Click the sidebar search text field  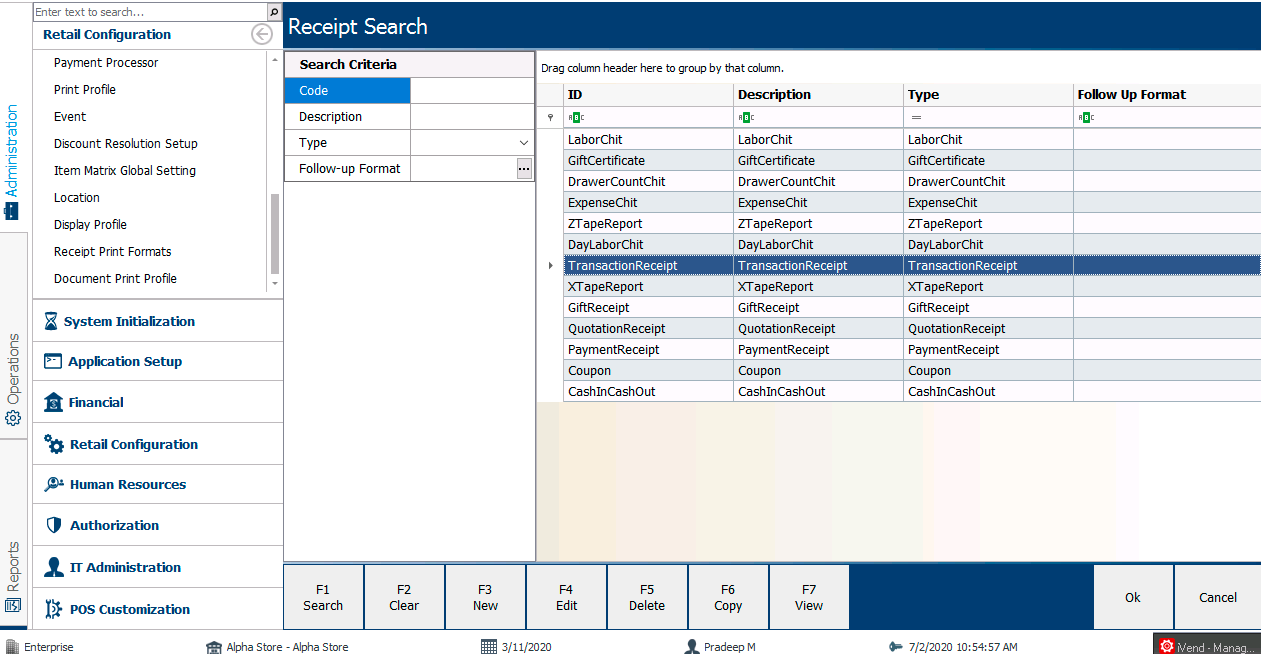click(150, 12)
